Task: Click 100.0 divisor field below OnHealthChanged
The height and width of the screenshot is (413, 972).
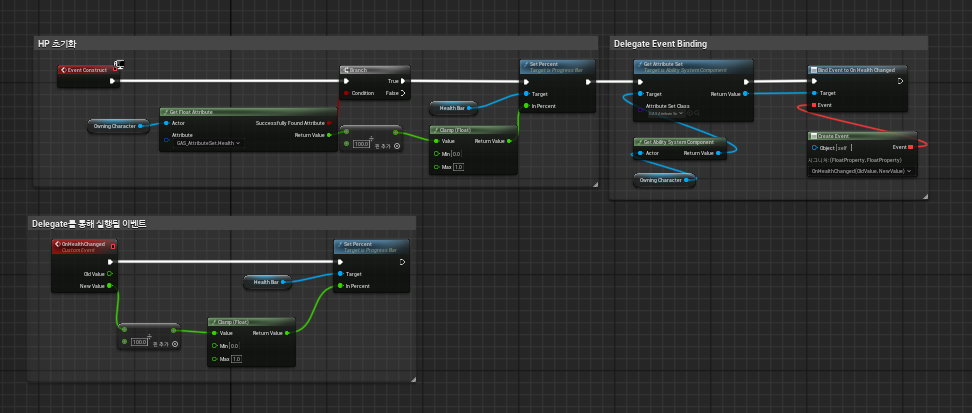Action: pyautogui.click(x=139, y=342)
